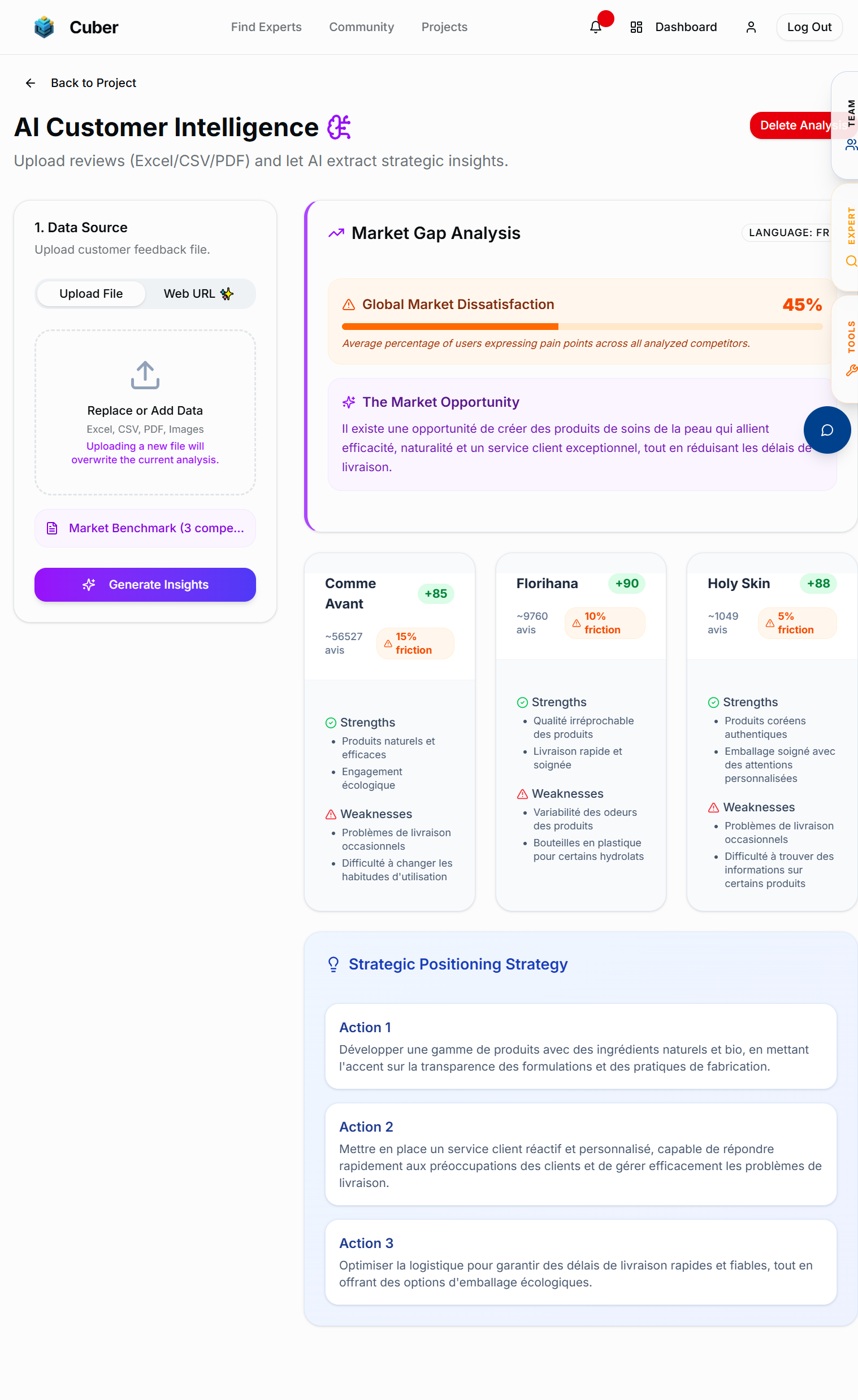Open the Team side panel icon
858x1400 pixels.
[x=850, y=145]
